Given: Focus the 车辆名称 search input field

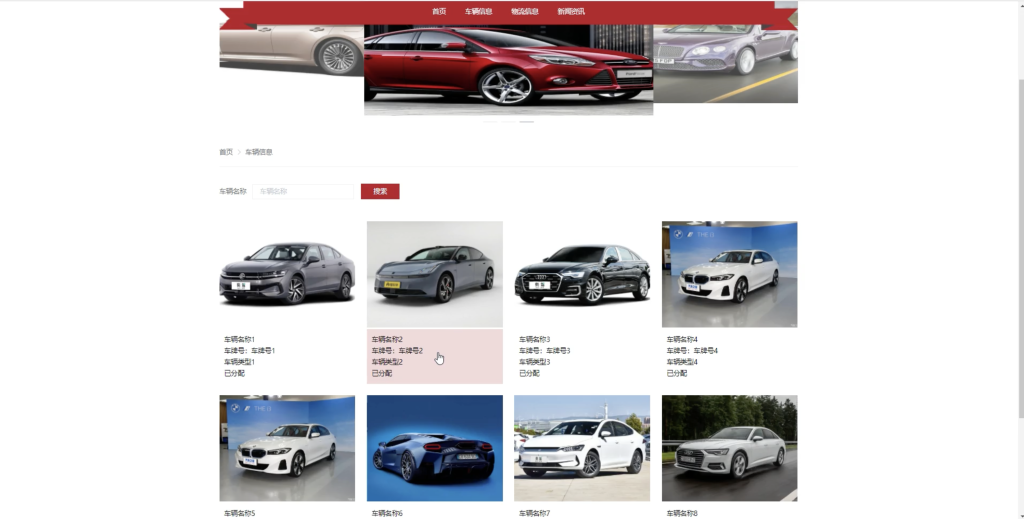Looking at the screenshot, I should (303, 191).
